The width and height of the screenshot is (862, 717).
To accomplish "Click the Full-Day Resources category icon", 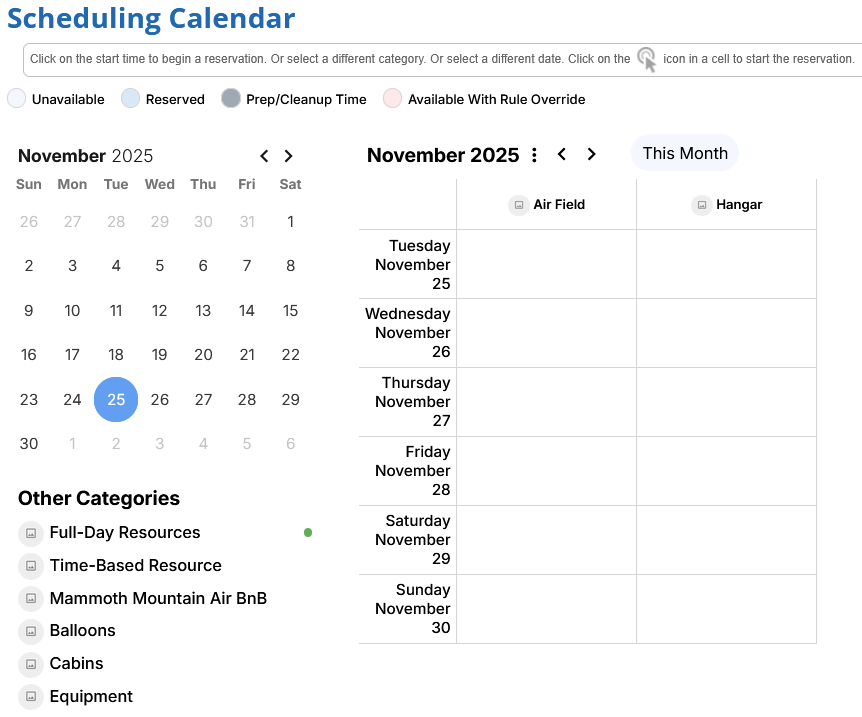I will 31,533.
